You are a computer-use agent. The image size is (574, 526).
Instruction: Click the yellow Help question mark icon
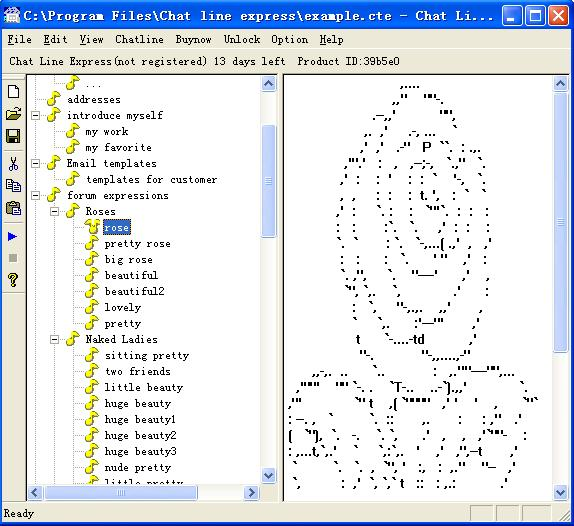[13, 280]
